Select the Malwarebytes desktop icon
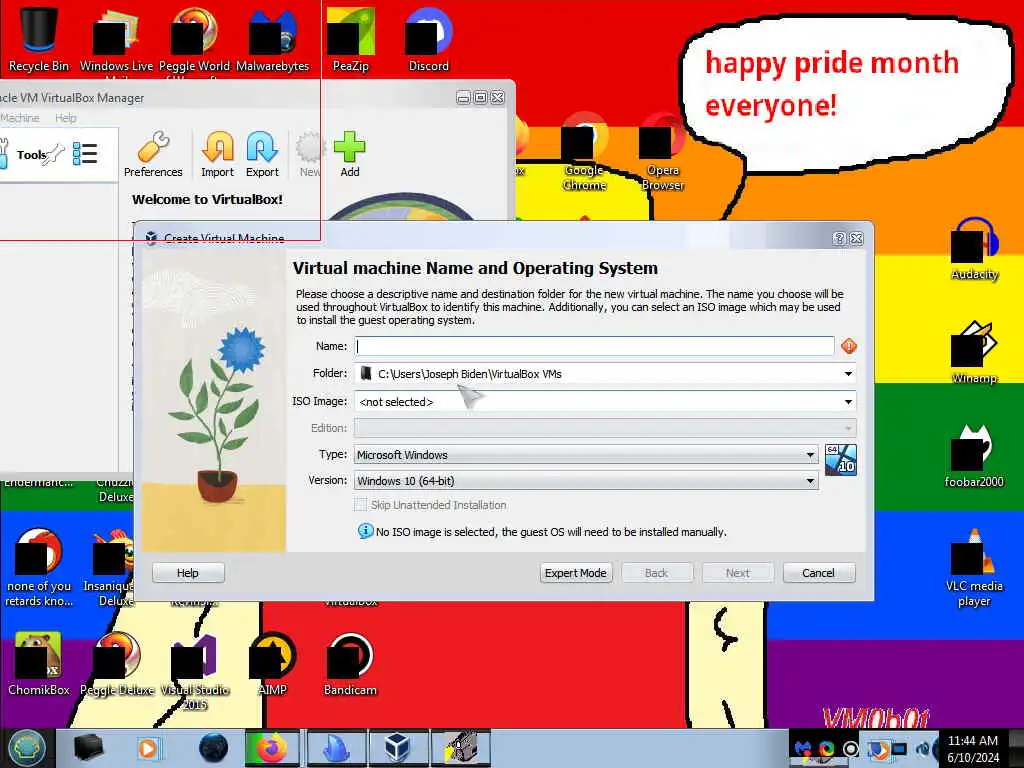This screenshot has width=1024, height=768. pyautogui.click(x=272, y=39)
